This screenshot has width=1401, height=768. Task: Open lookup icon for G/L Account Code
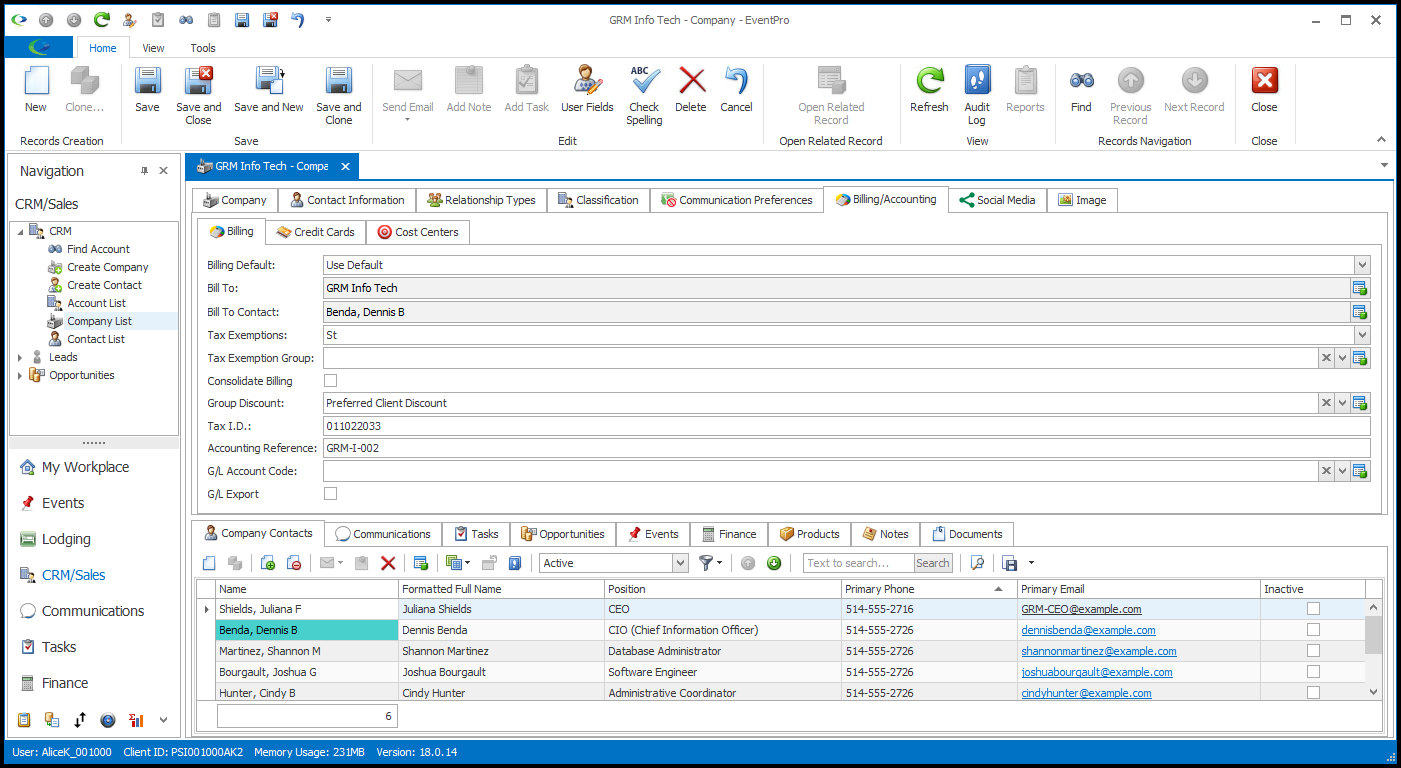[1360, 471]
